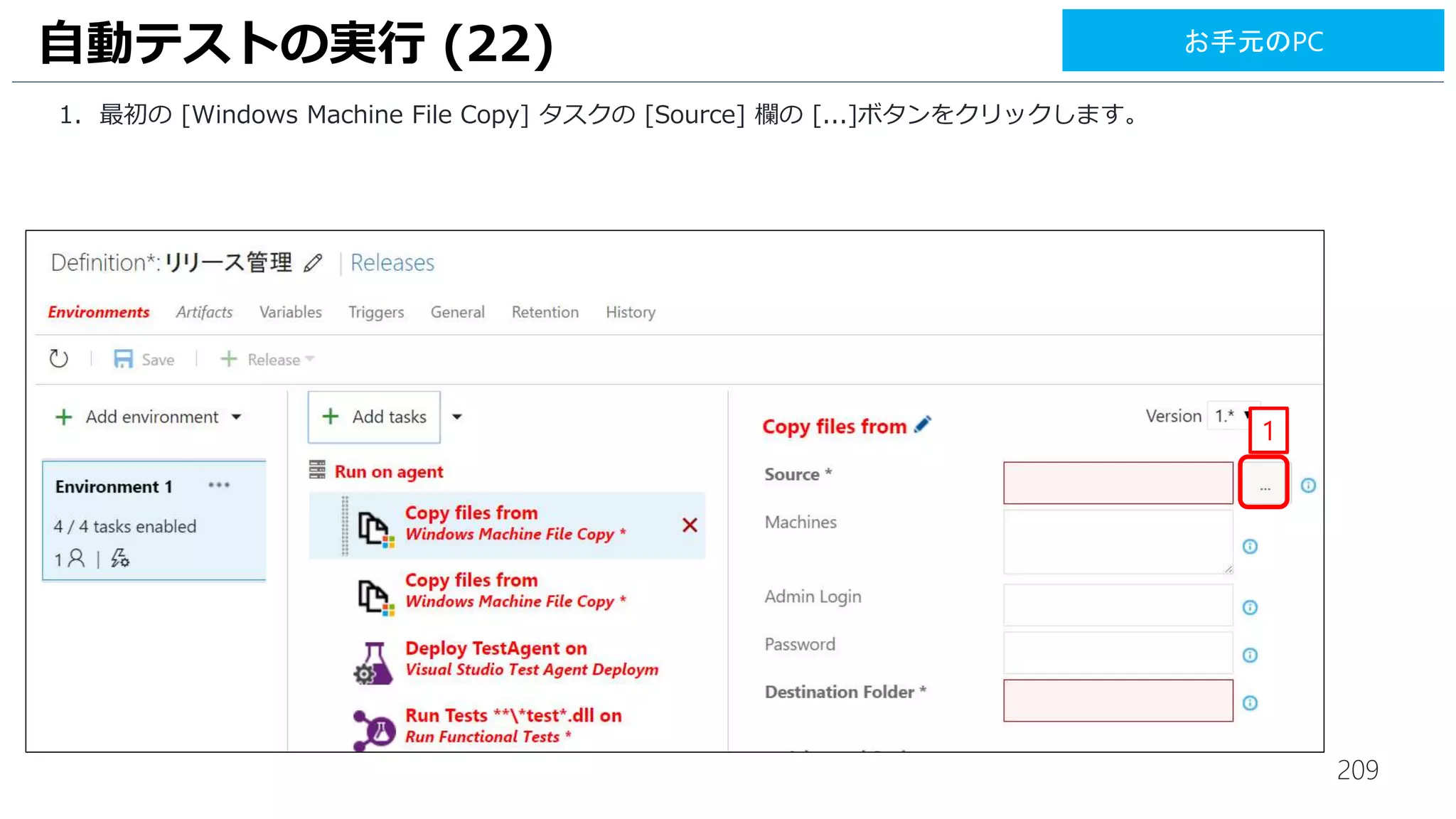Click into the Source input field

[1118, 483]
